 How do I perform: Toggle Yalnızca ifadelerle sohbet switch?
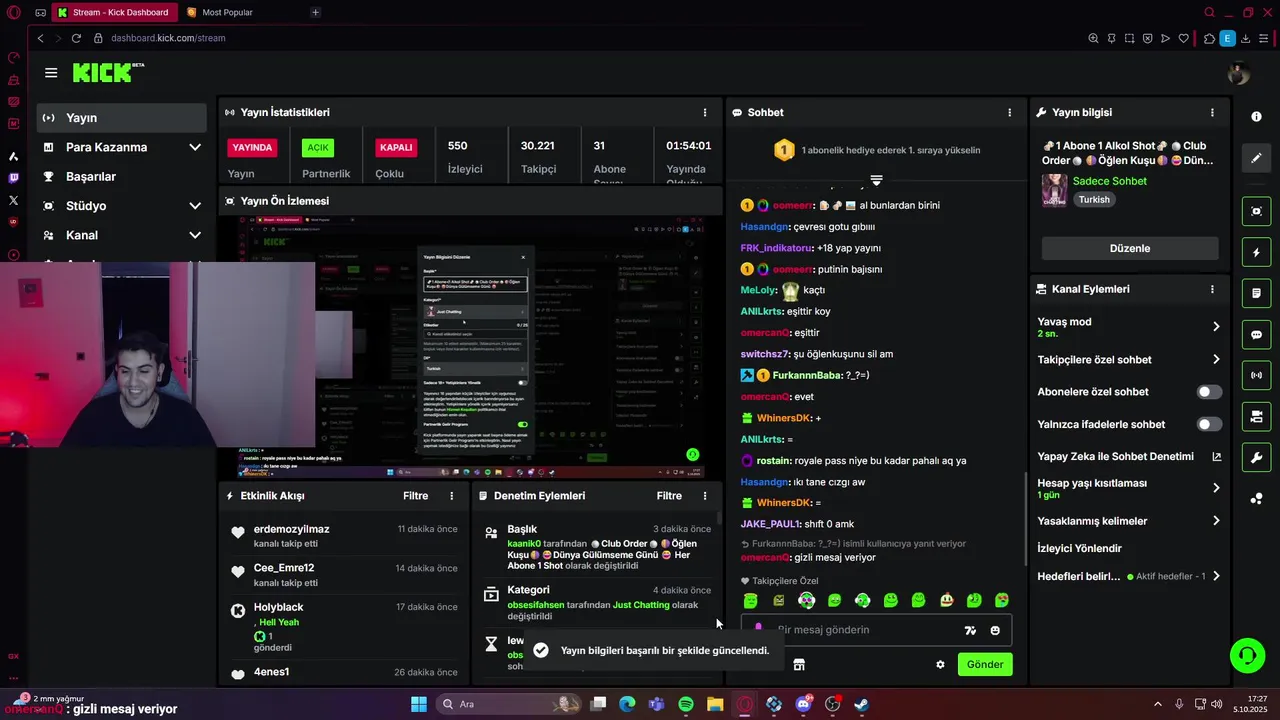(x=1209, y=424)
